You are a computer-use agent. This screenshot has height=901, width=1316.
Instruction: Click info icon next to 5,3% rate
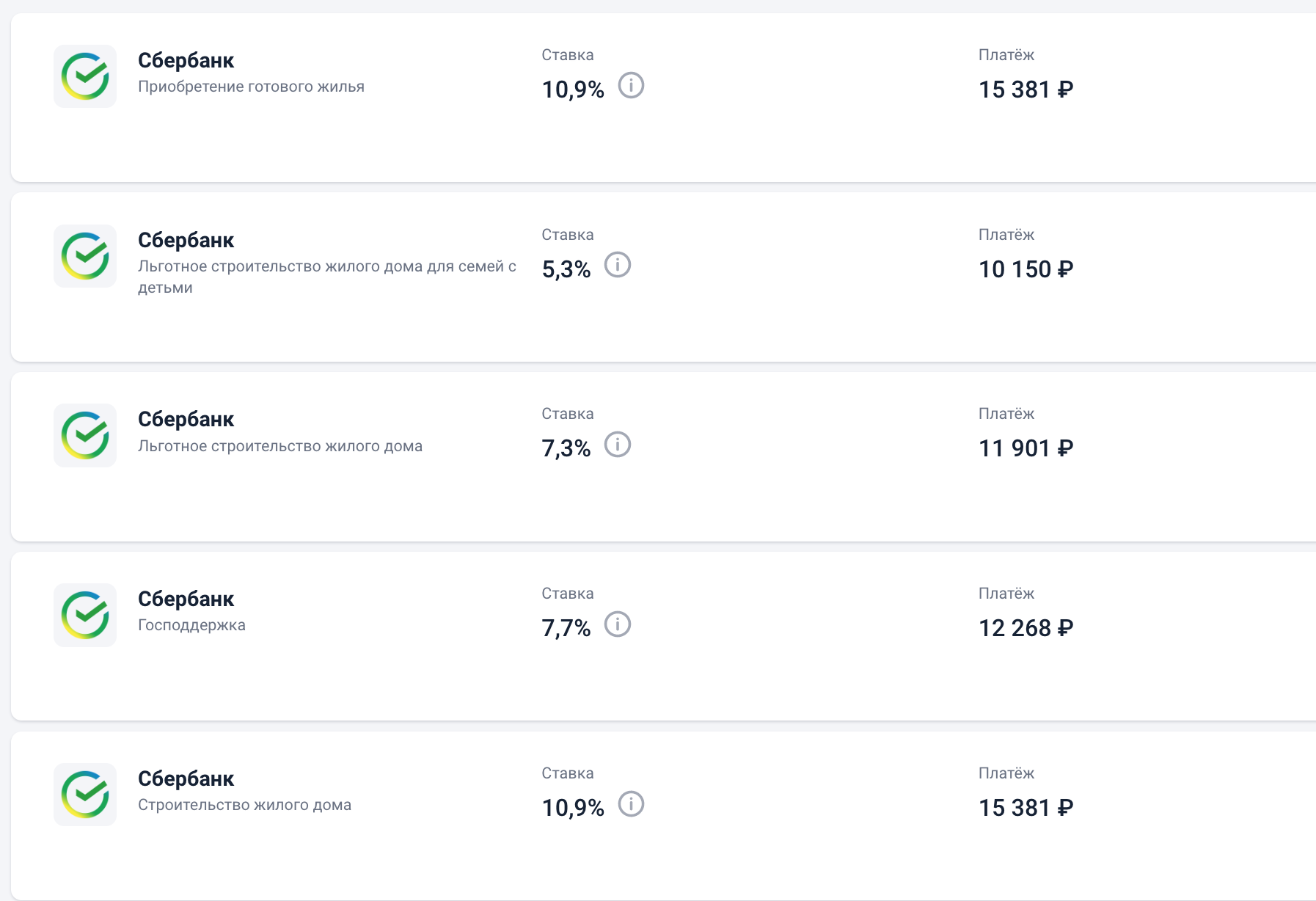coord(618,265)
